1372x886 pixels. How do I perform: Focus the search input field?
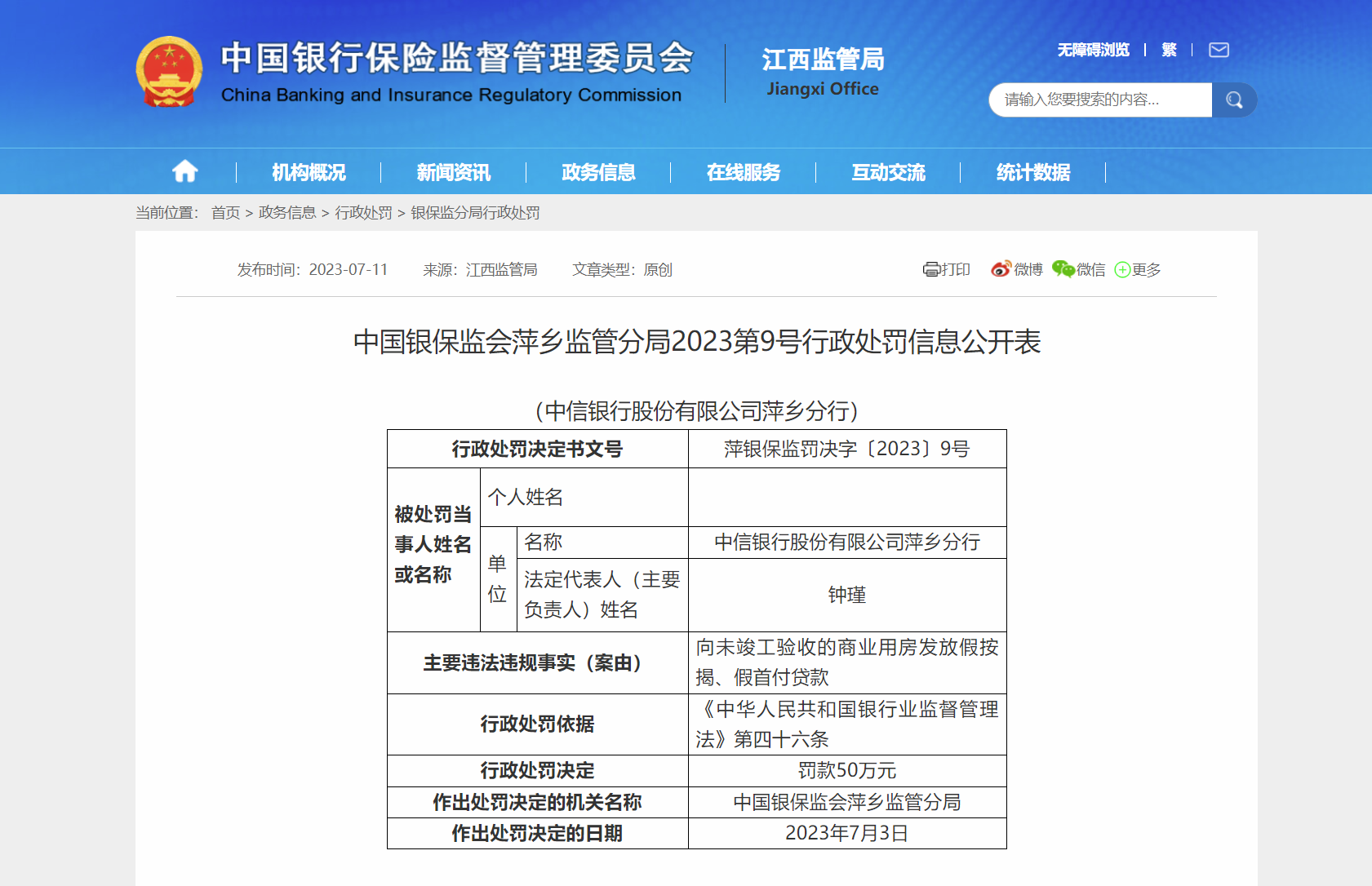click(1100, 100)
